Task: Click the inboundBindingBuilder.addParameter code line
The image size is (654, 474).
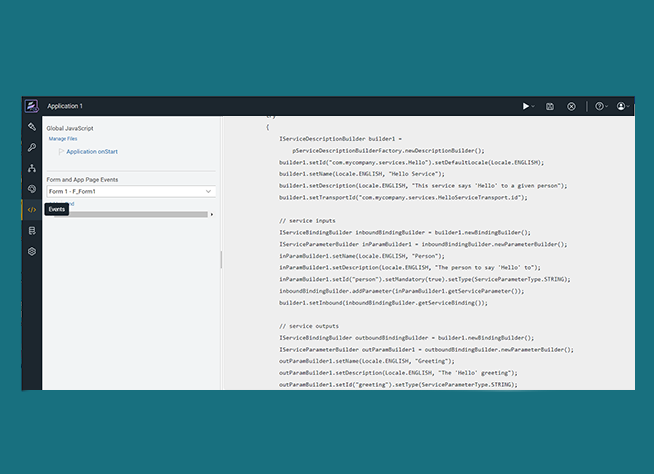Action: [402, 291]
